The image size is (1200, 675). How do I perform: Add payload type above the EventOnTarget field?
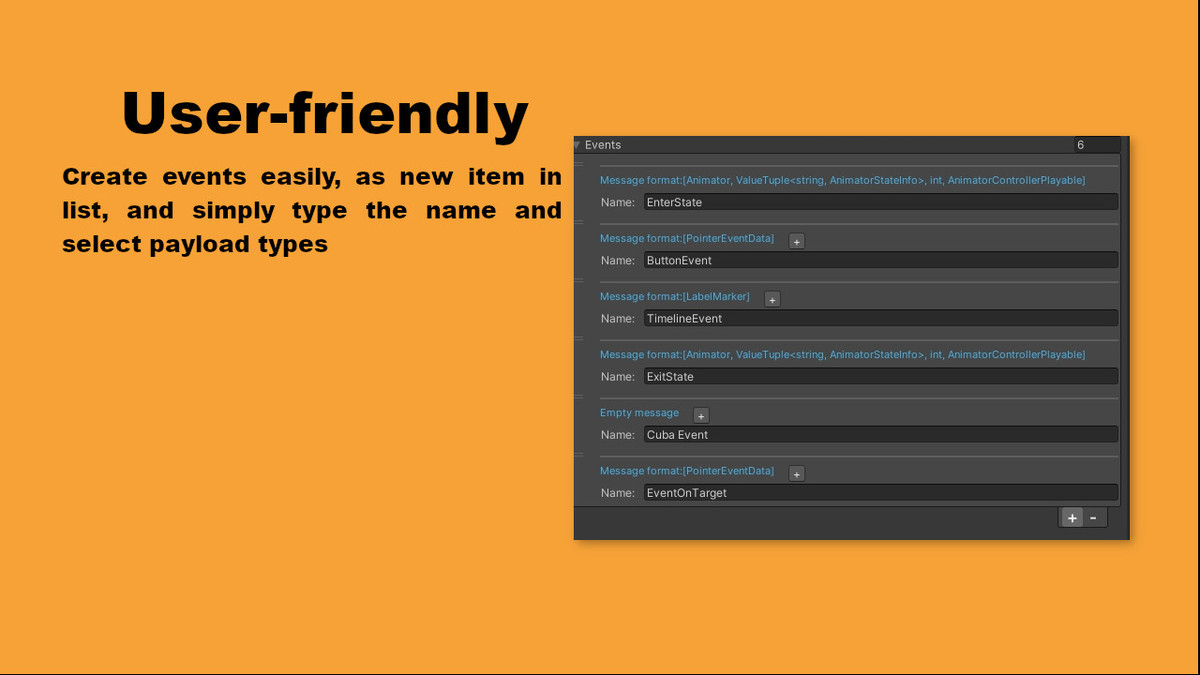pos(796,473)
